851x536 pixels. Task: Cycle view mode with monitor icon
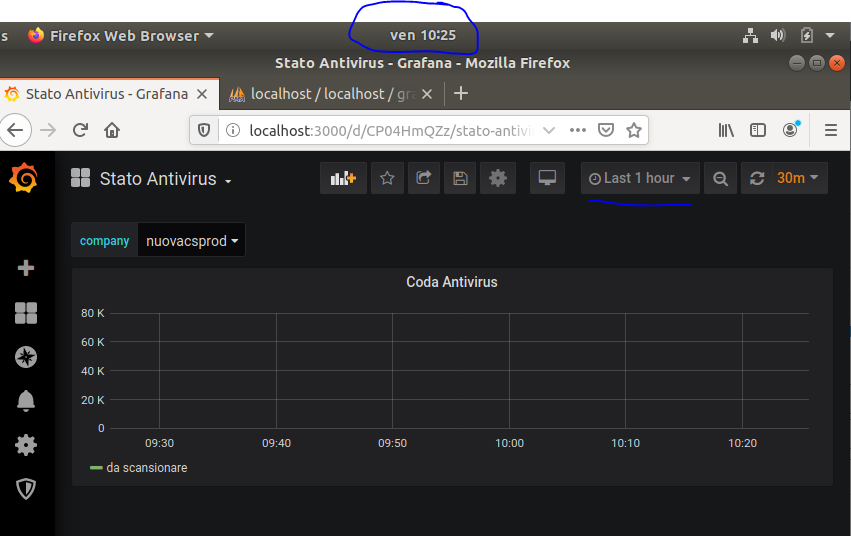[x=547, y=178]
